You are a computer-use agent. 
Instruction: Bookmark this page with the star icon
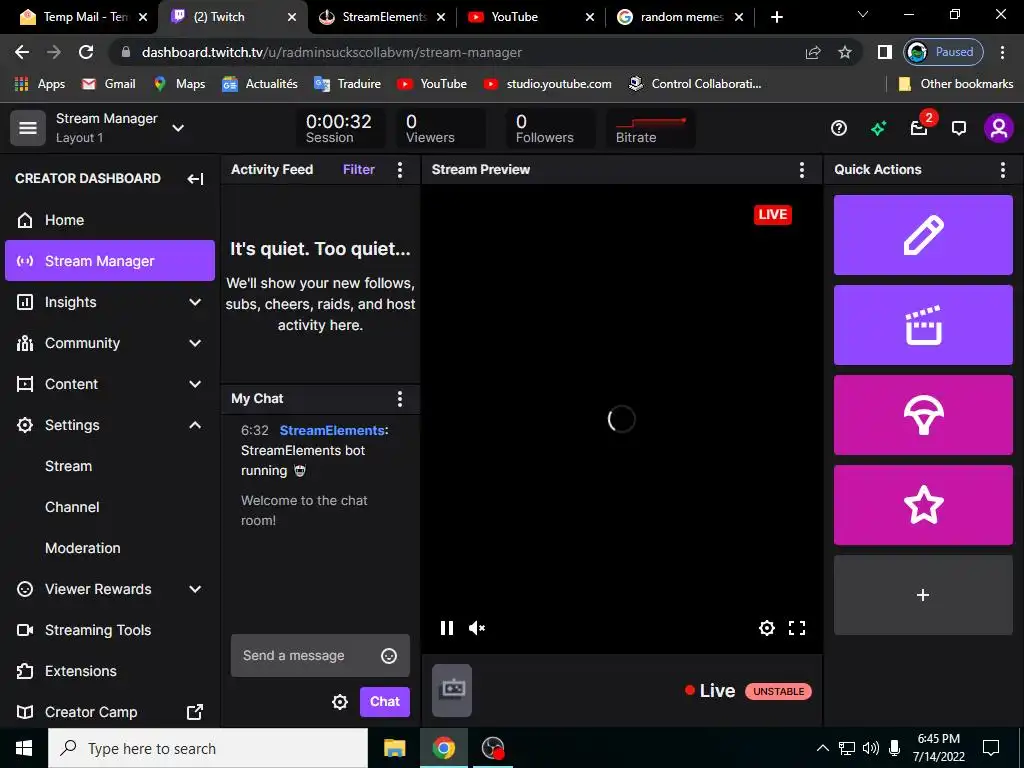[x=844, y=52]
